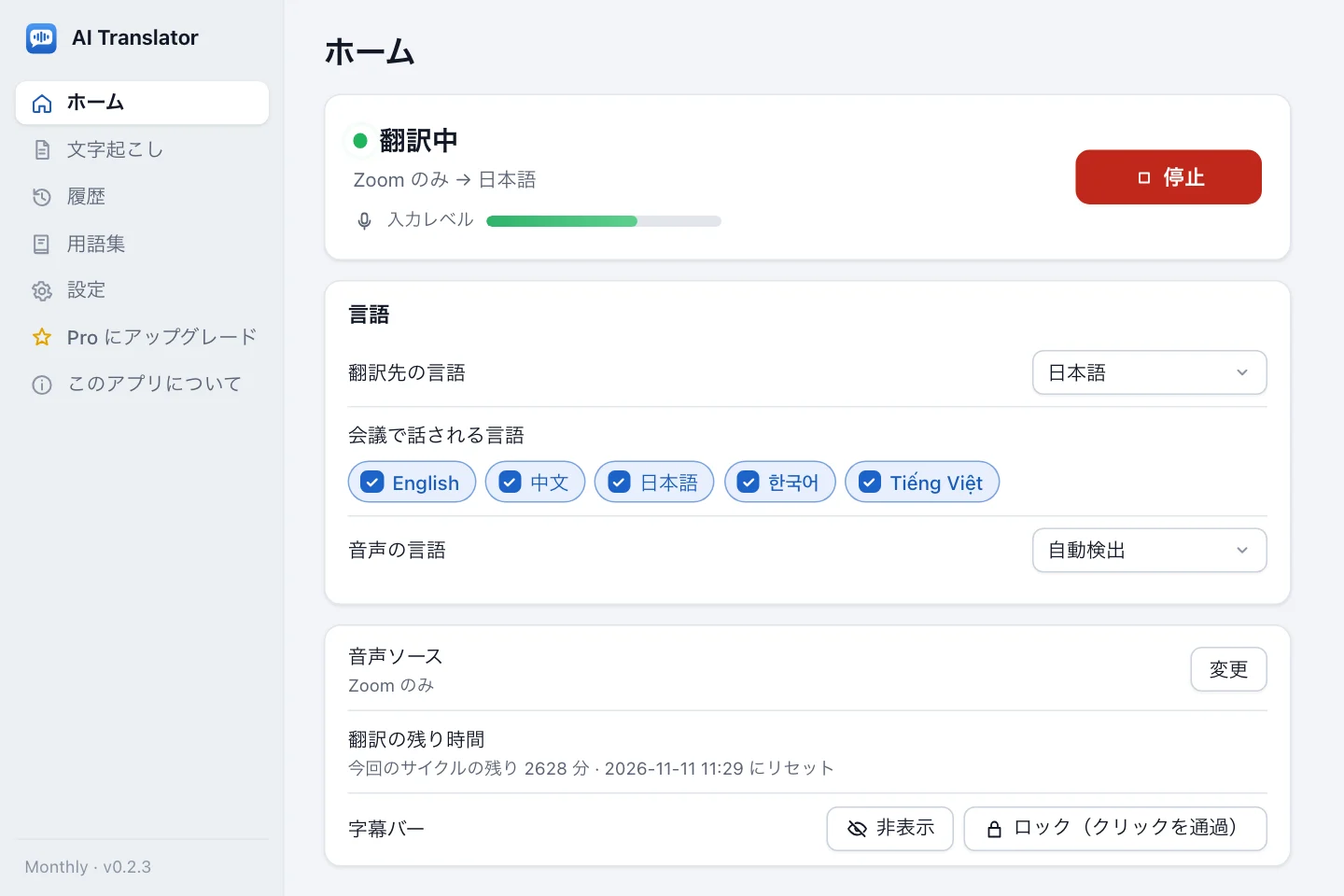1344x896 pixels.
Task: Click the house icon beside ホーム
Action: coord(42,104)
